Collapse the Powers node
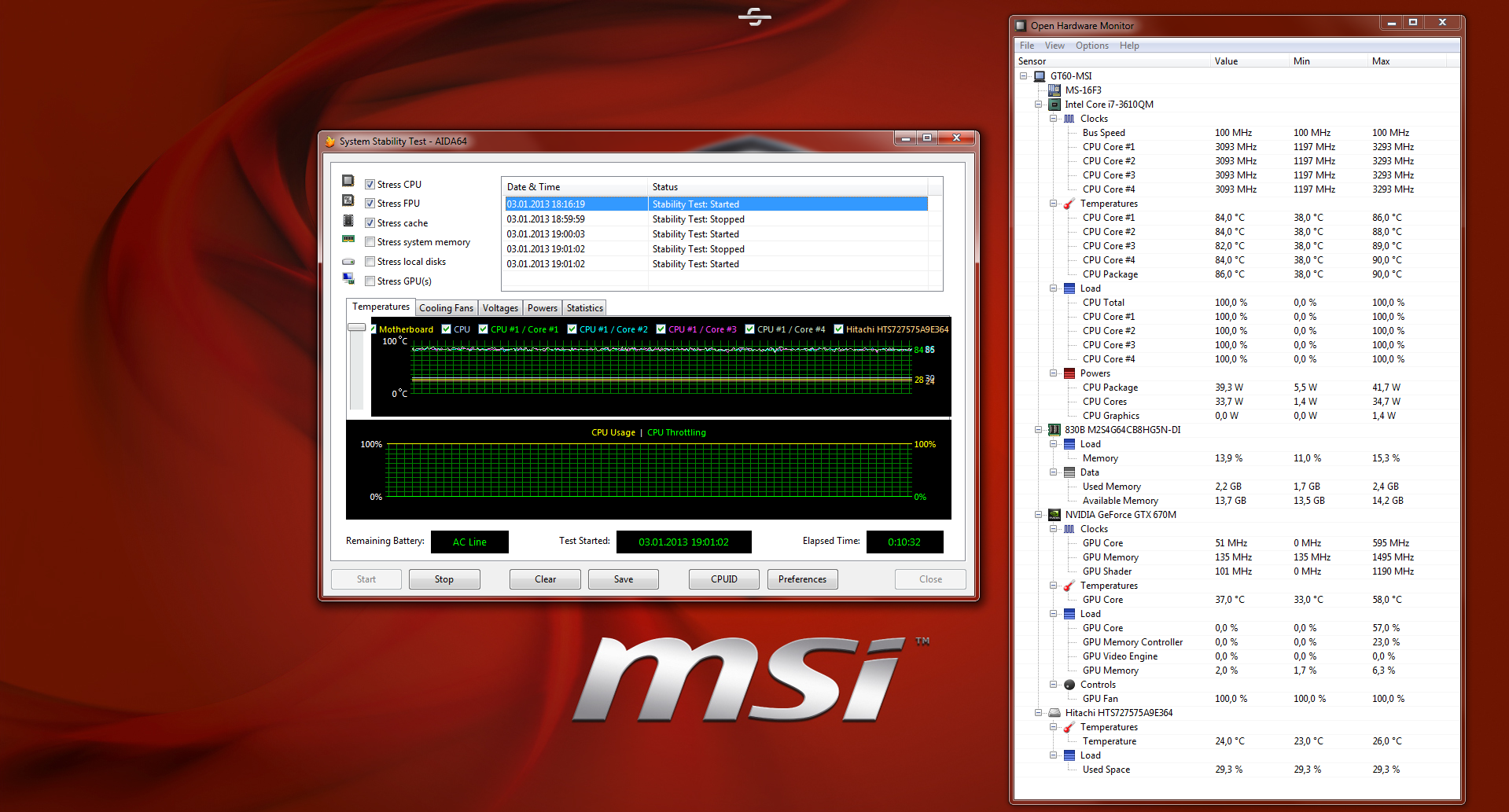1509x812 pixels. click(1054, 373)
